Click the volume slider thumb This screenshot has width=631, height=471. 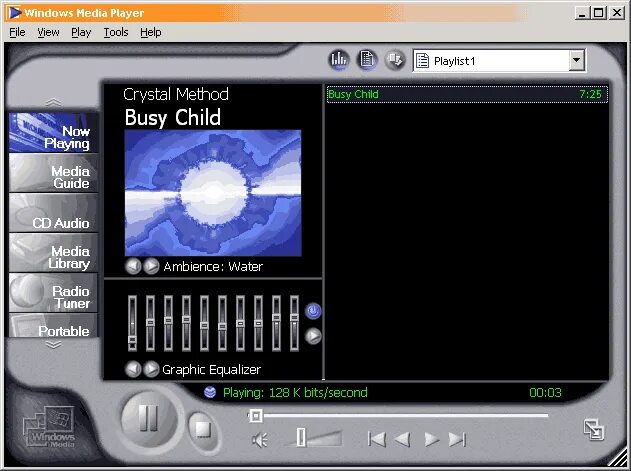301,437
